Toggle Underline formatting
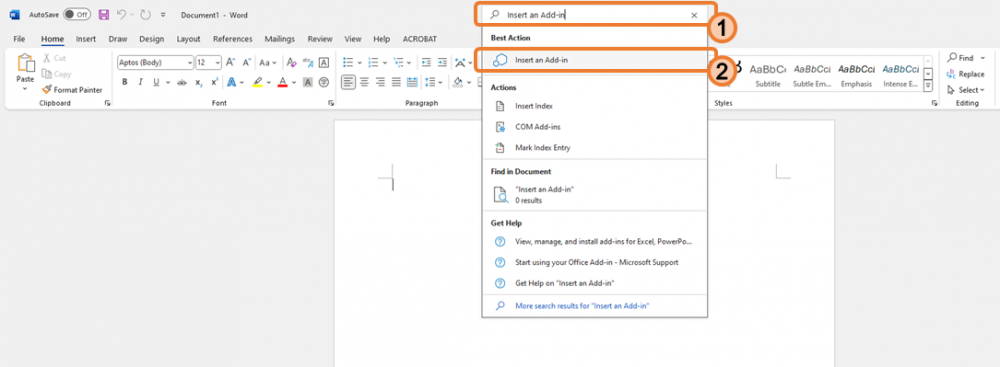The height and width of the screenshot is (367, 1000). click(x=156, y=82)
